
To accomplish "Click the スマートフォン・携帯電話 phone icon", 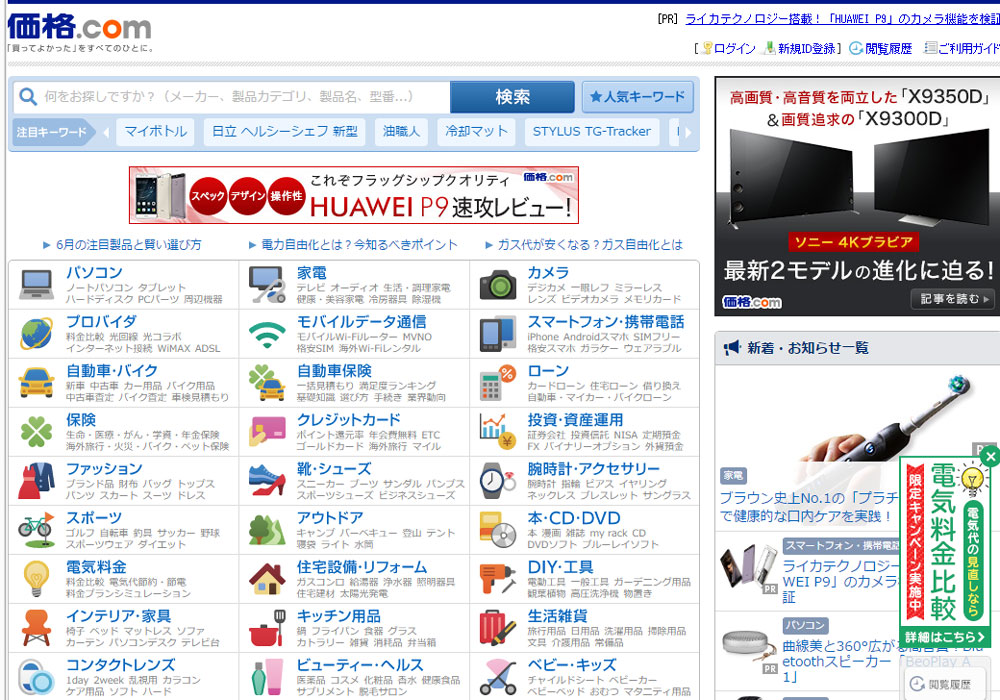I will pyautogui.click(x=497, y=334).
